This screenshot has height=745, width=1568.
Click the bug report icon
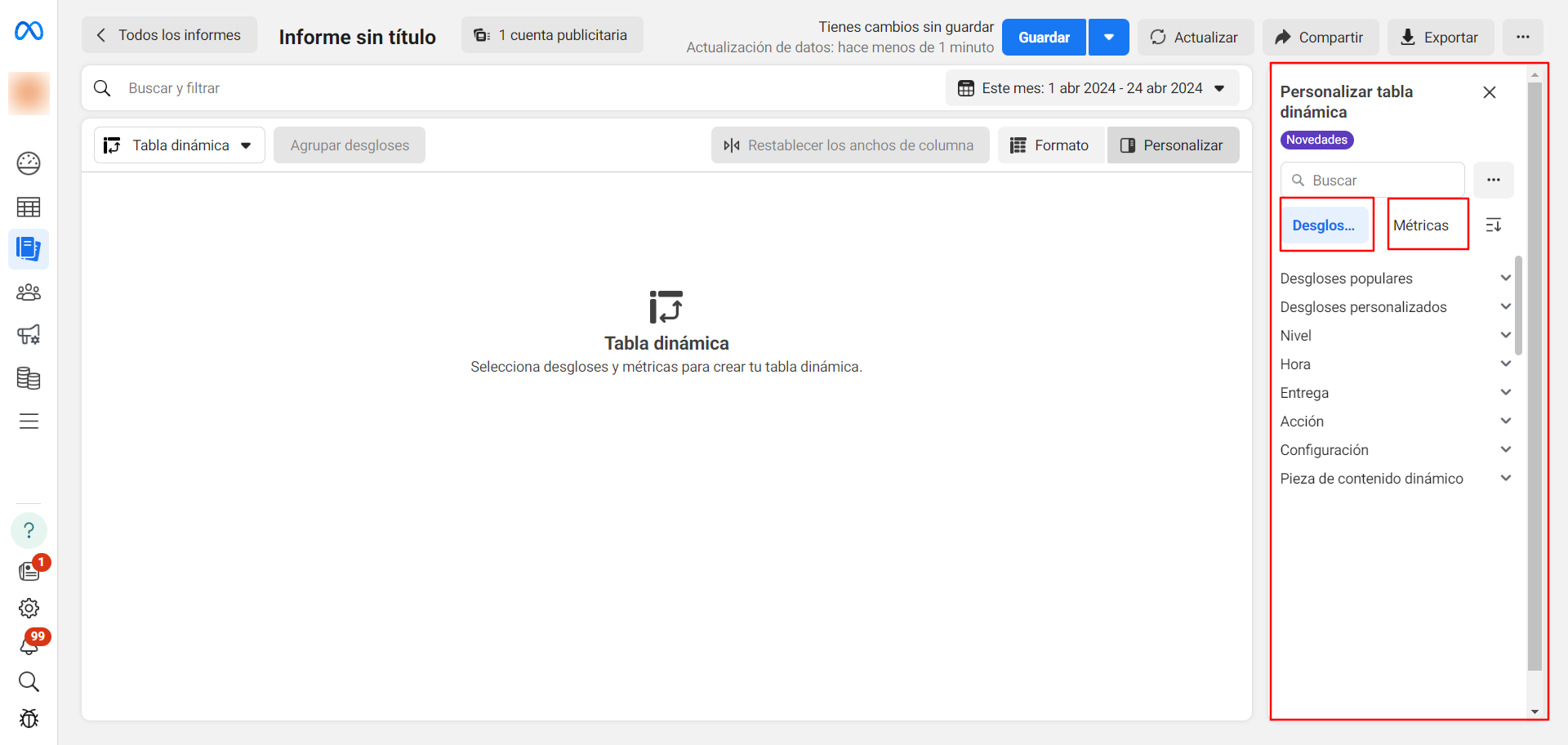coord(29,719)
